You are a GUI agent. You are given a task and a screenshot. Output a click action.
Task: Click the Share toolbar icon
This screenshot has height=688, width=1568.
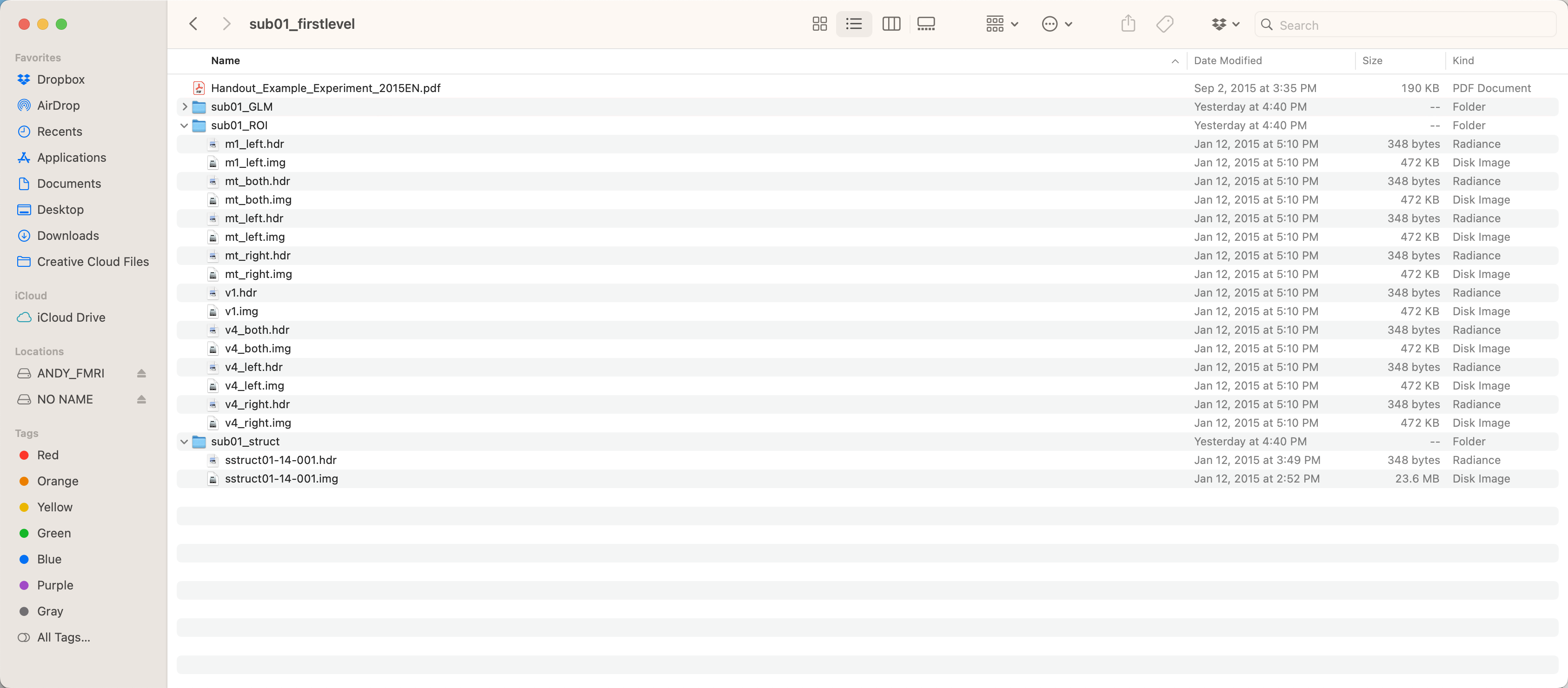pyautogui.click(x=1128, y=24)
